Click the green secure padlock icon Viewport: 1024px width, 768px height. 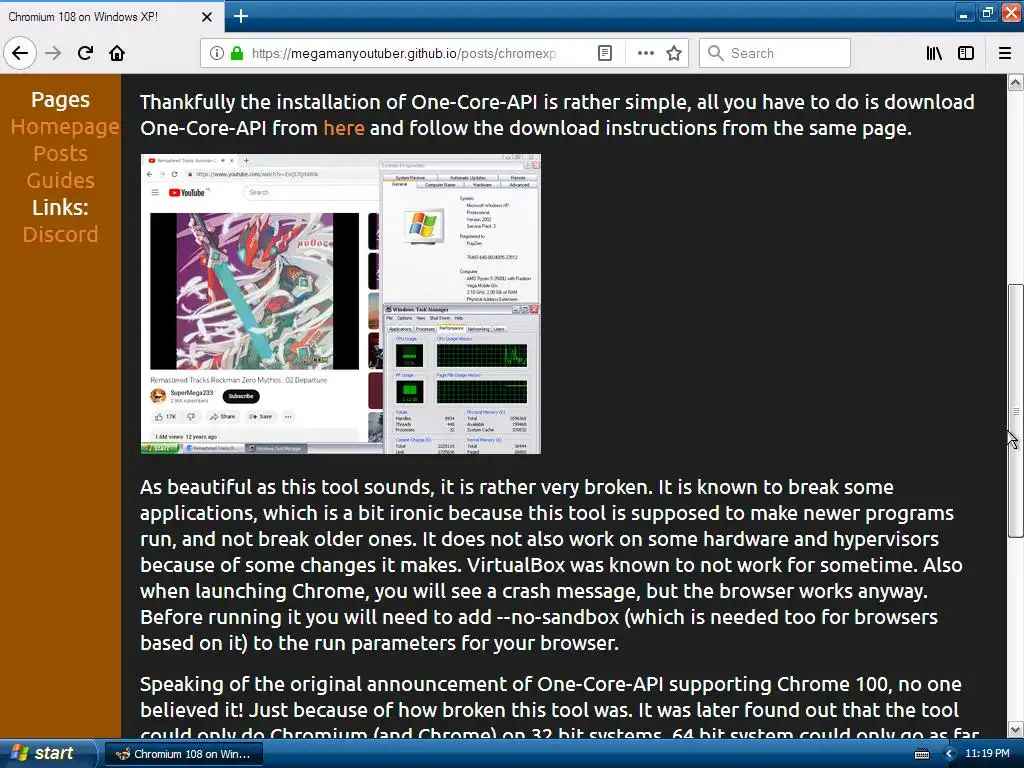pyautogui.click(x=237, y=53)
